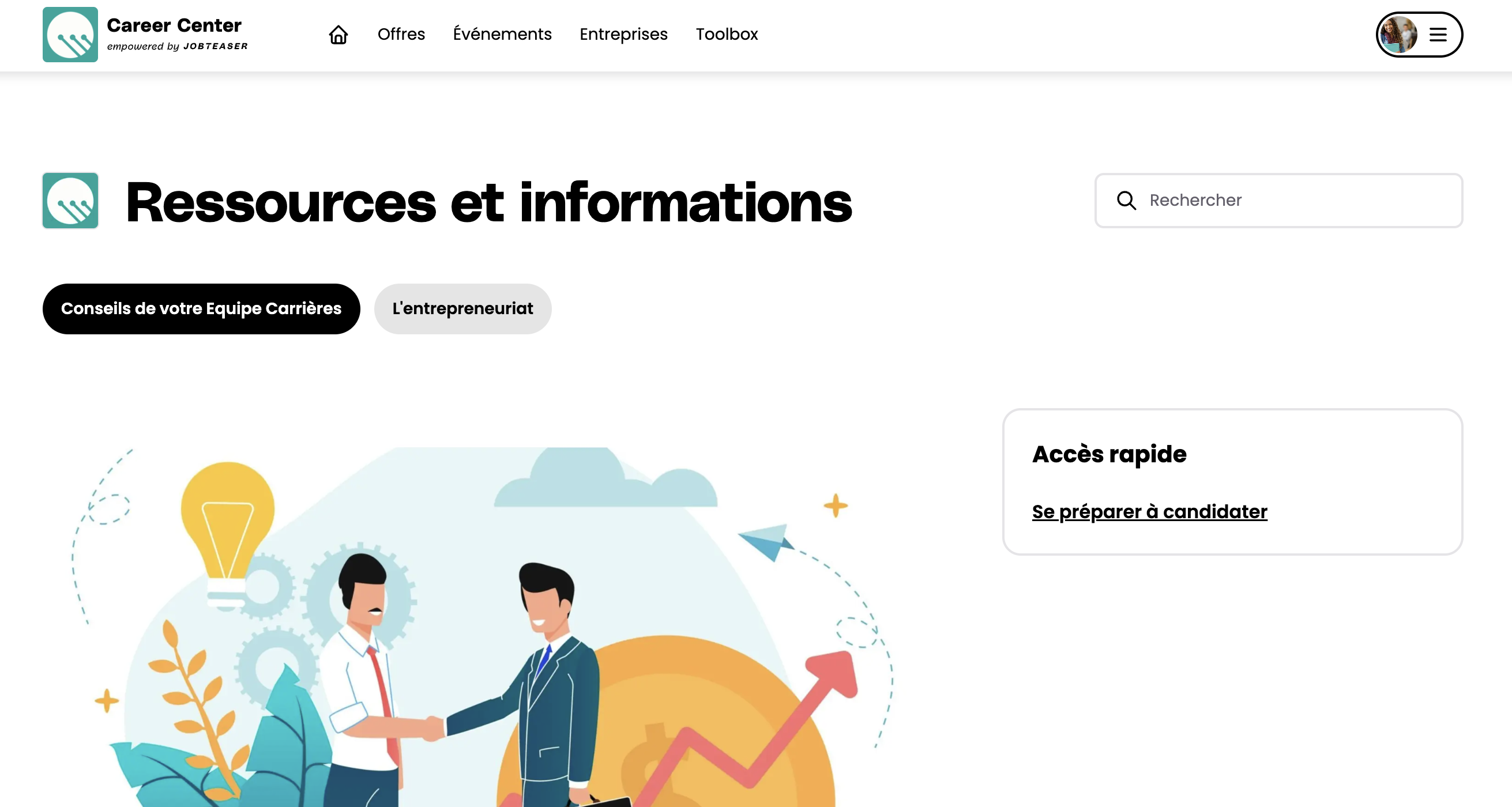Open the Entreprises menu item
1512x807 pixels.
pos(623,34)
